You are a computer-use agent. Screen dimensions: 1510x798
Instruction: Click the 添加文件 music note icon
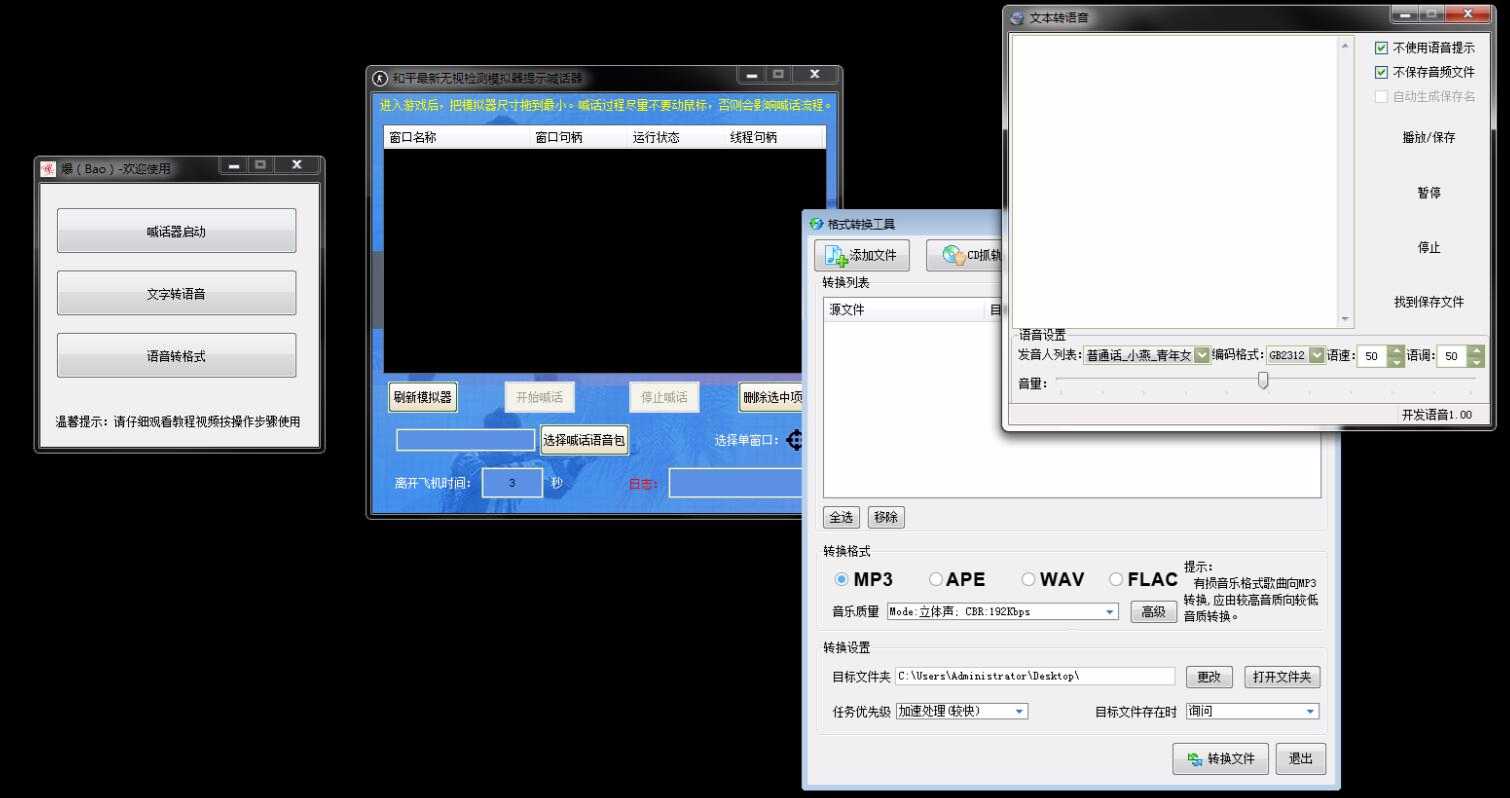pyautogui.click(x=836, y=256)
